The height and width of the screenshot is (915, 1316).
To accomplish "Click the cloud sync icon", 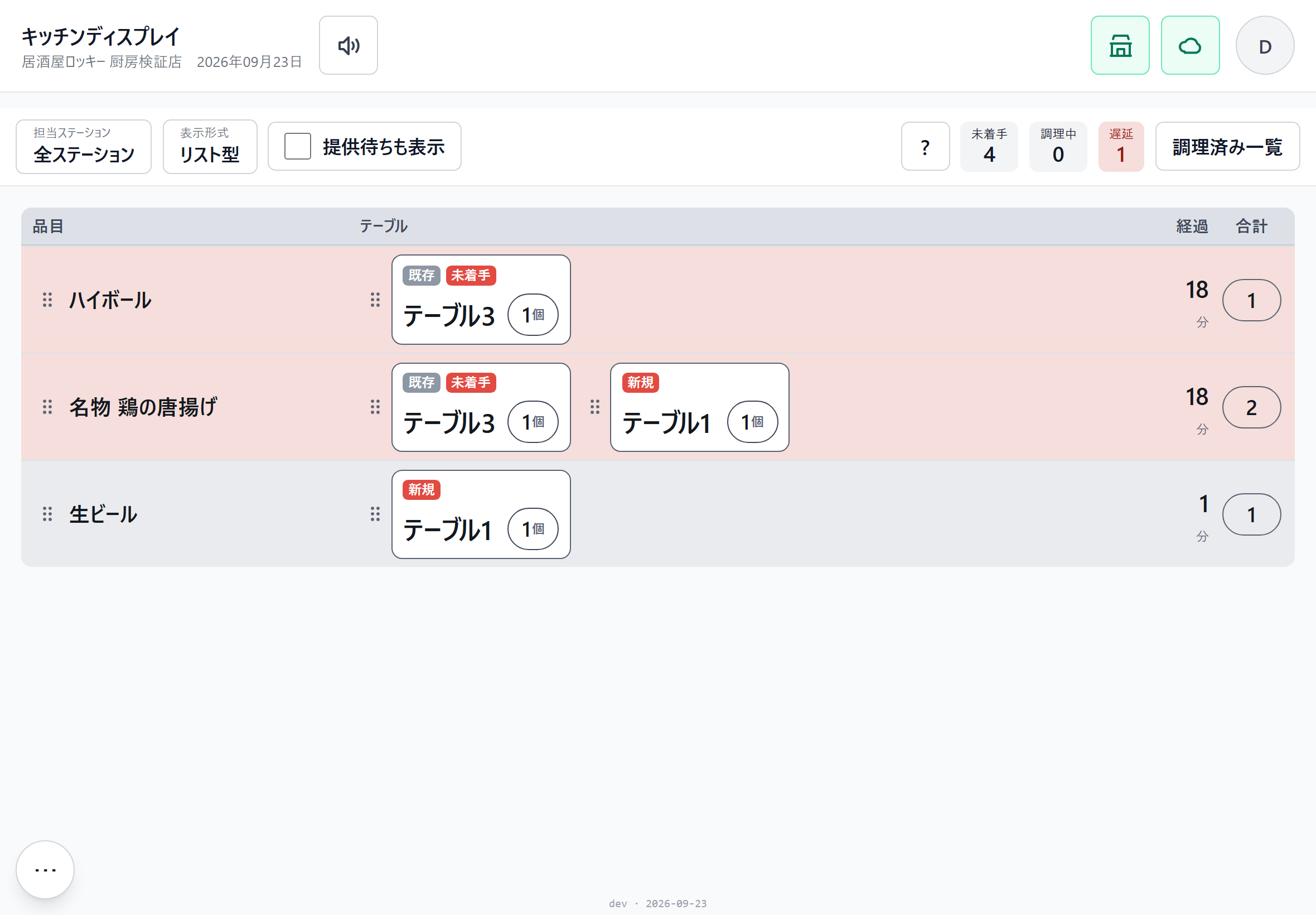I will tap(1190, 45).
